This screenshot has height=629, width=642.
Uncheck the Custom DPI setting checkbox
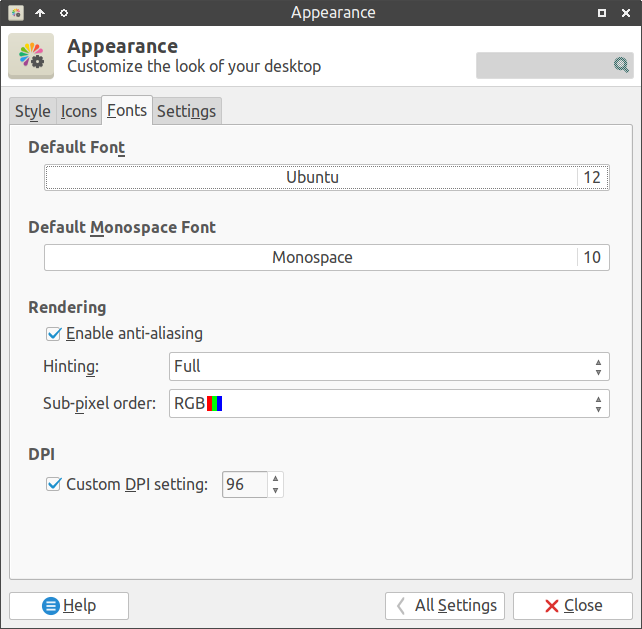coord(54,485)
